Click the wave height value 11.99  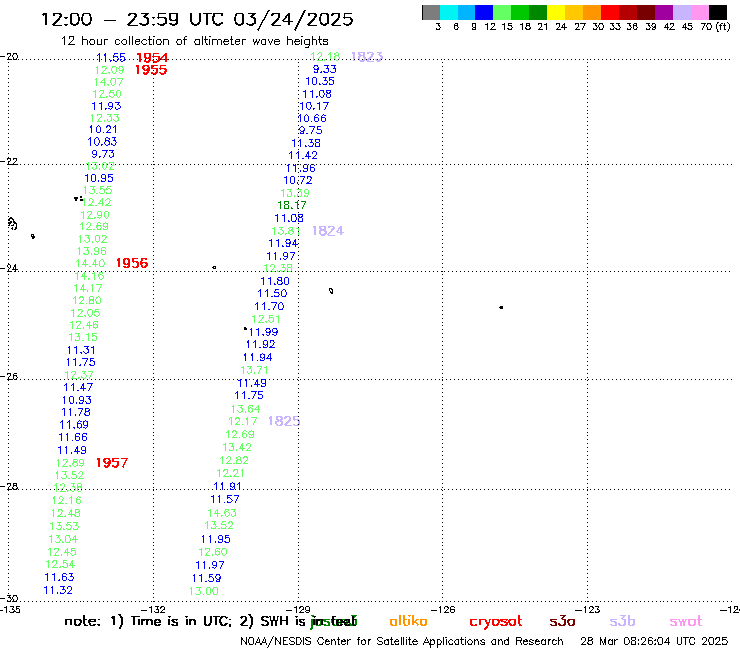click(263, 332)
